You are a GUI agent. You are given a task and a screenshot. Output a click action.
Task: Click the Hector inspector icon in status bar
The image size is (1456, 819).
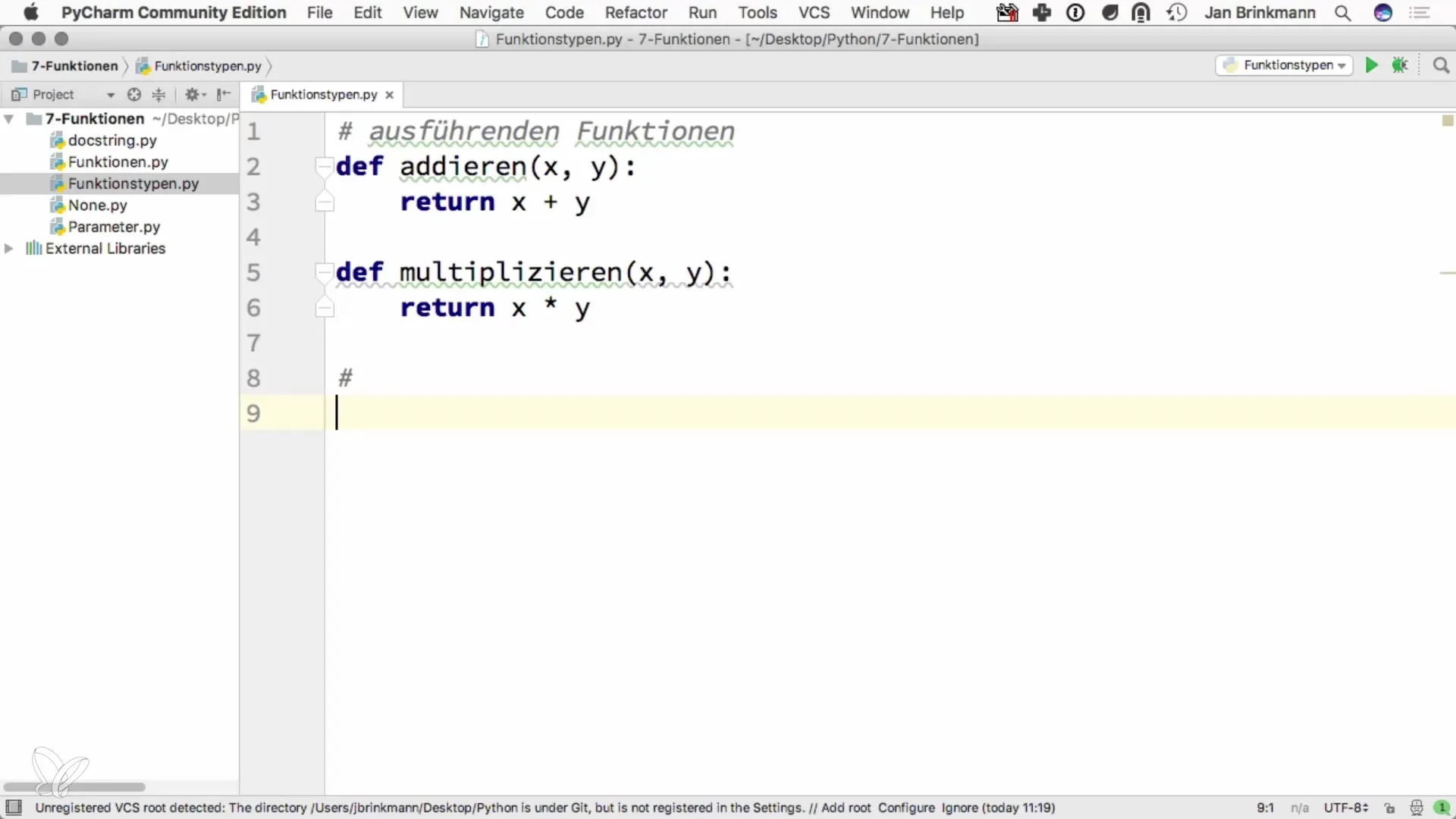pos(1416,808)
